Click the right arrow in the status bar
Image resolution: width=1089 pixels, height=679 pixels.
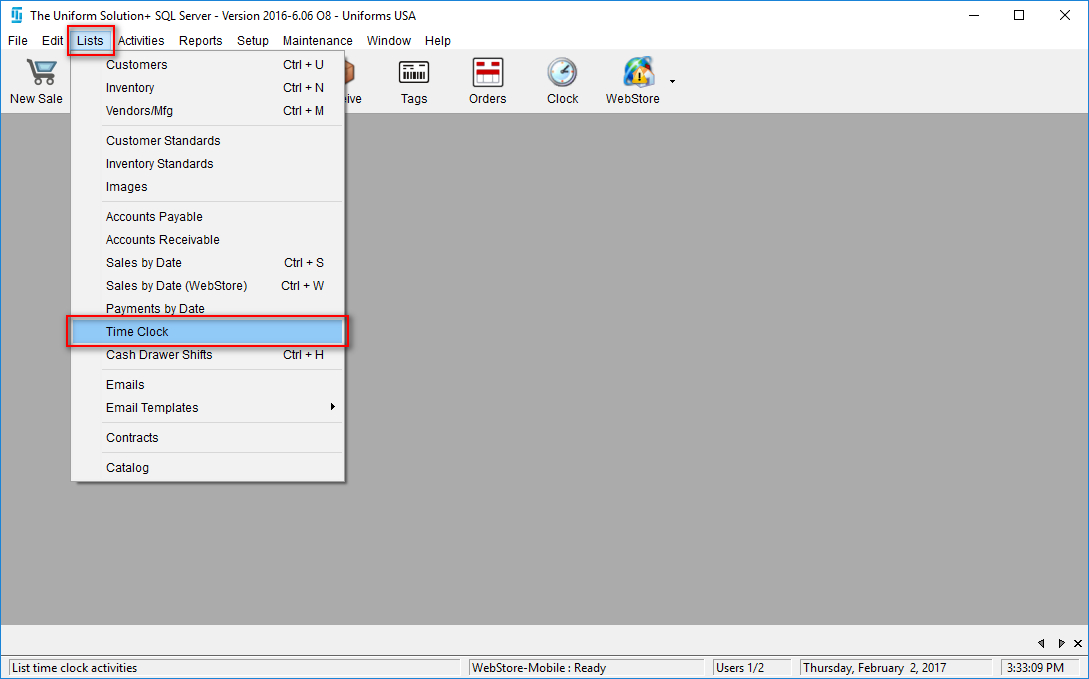click(1062, 643)
